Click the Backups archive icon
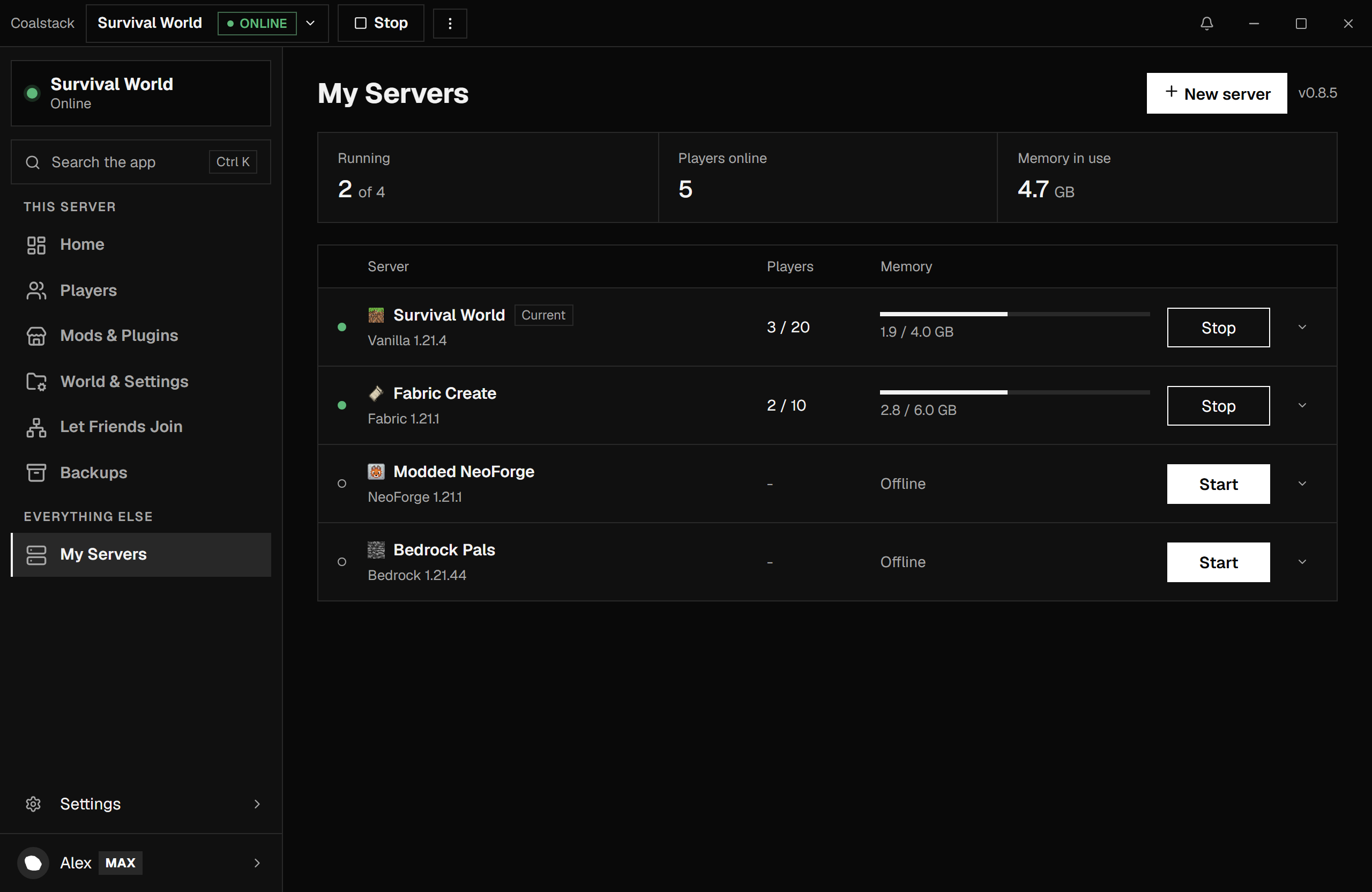This screenshot has height=892, width=1372. 36,473
